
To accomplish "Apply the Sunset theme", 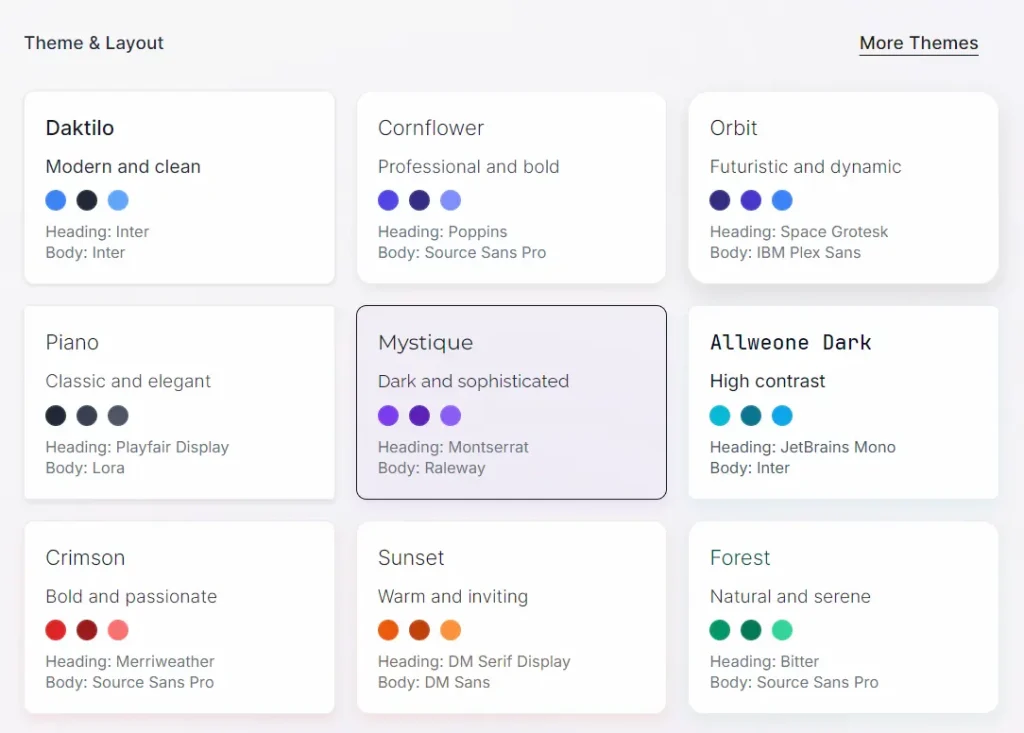I will (x=511, y=617).
